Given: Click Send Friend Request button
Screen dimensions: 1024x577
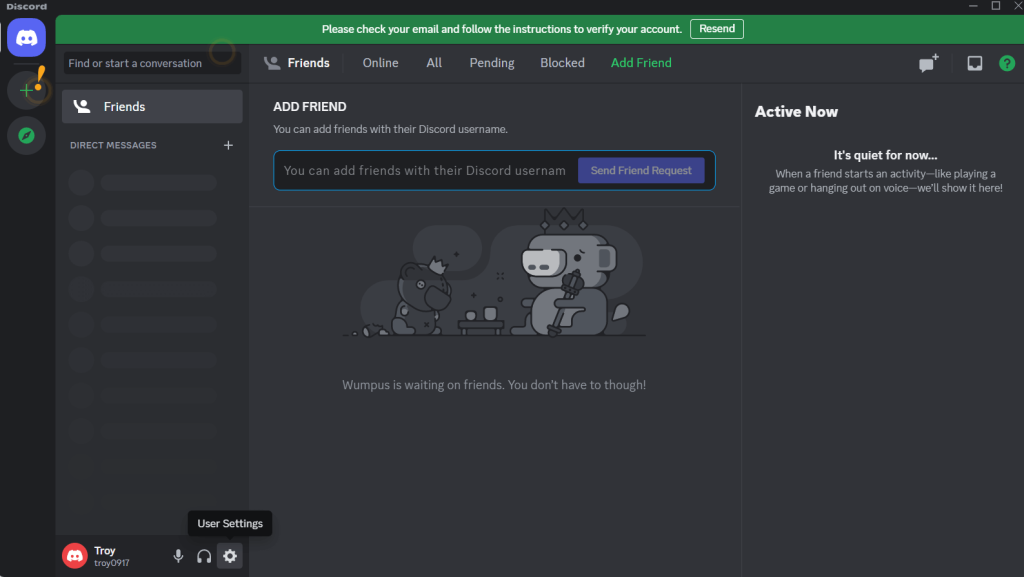Looking at the screenshot, I should point(641,170).
